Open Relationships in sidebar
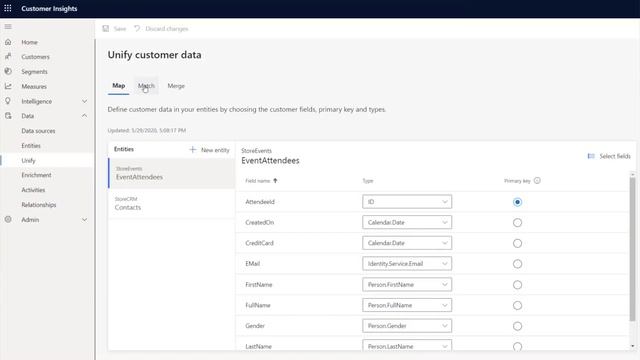The height and width of the screenshot is (360, 640). (x=39, y=205)
